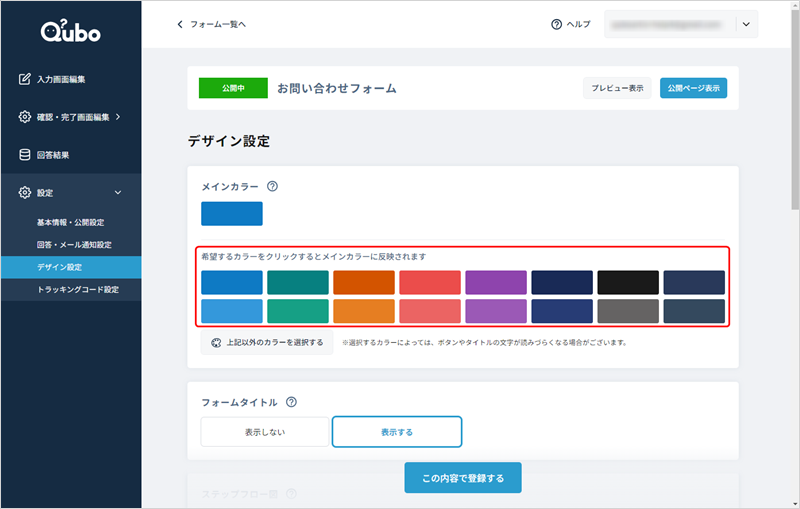This screenshot has width=800, height=509.
Task: Click the gear icon beside 確認・完了画面編集
Action: click(x=25, y=117)
